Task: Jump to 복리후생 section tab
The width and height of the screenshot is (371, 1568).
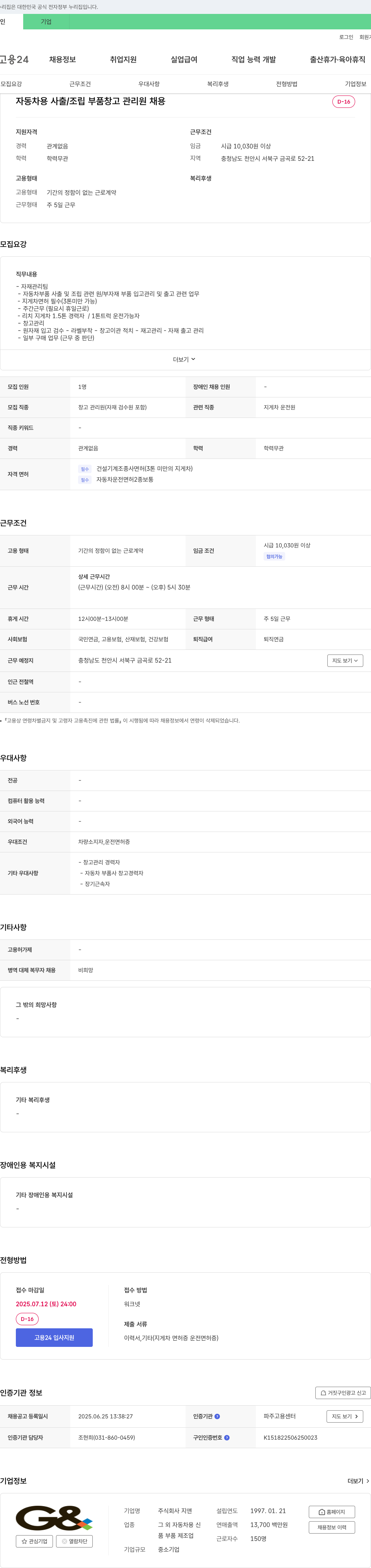Action: (x=218, y=84)
